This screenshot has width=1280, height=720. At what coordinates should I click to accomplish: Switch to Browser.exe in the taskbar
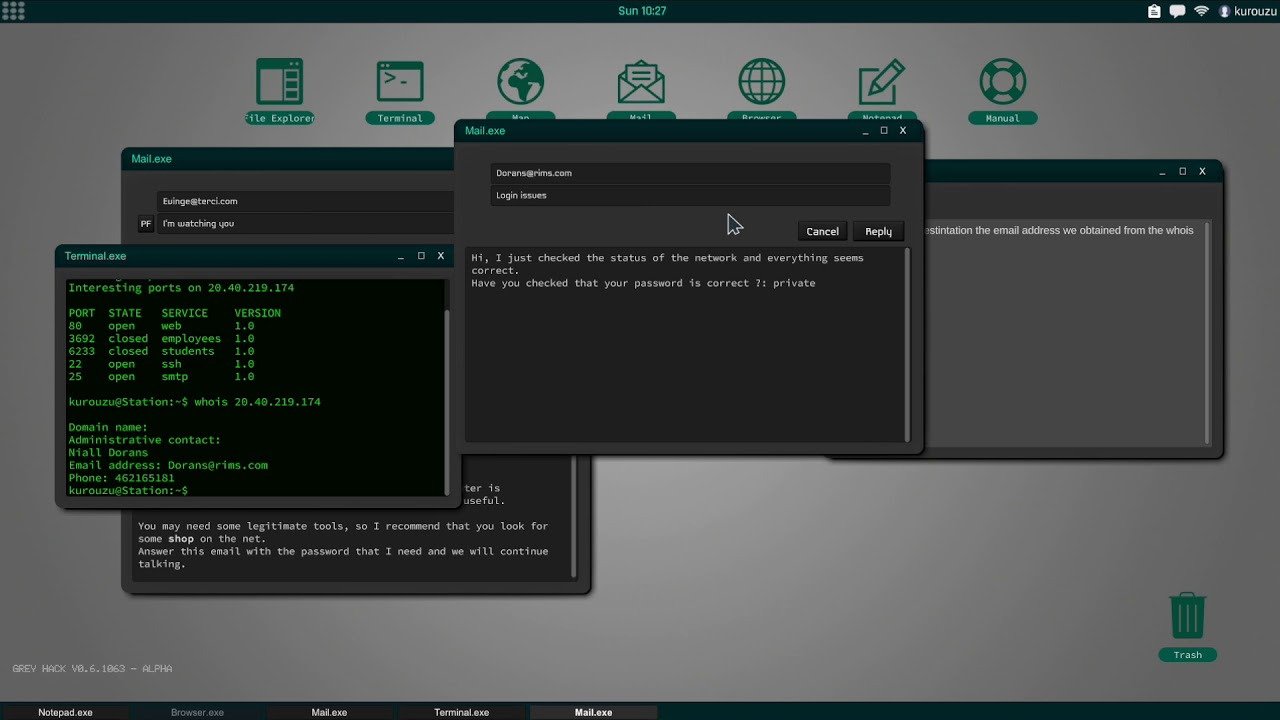tap(197, 712)
